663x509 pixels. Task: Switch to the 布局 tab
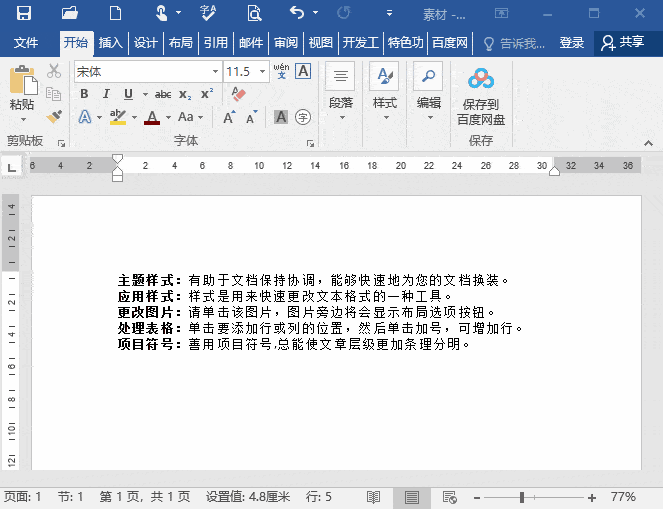click(x=181, y=43)
